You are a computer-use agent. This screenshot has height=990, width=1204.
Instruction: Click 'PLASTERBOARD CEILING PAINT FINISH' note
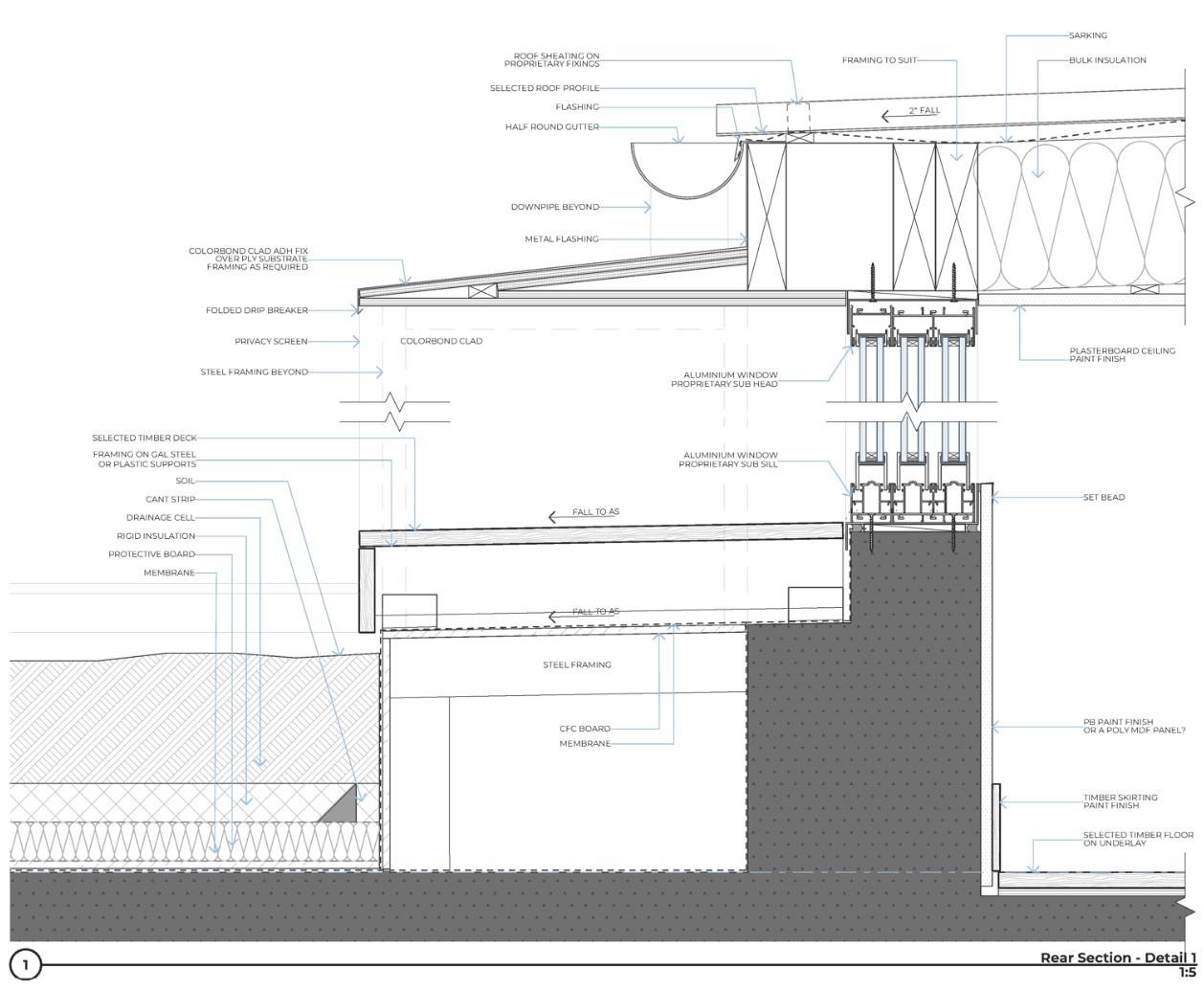1122,355
